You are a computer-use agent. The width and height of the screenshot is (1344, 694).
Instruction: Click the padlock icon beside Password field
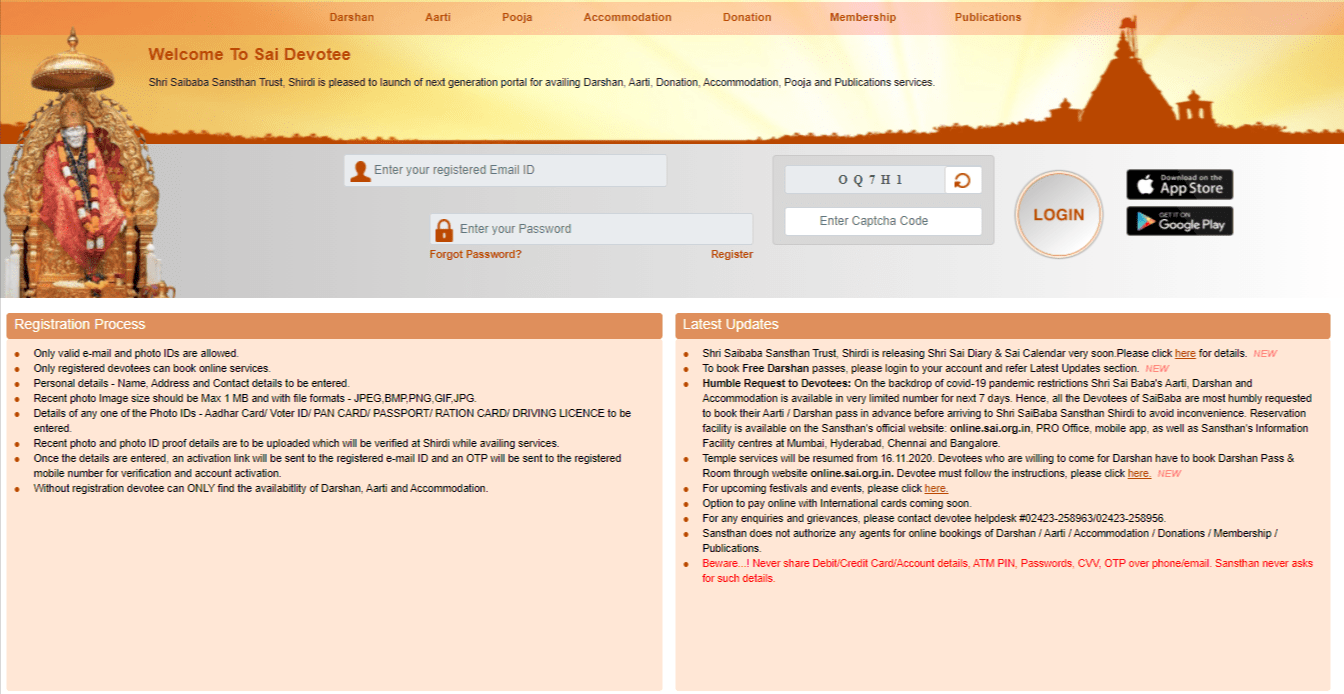(444, 230)
